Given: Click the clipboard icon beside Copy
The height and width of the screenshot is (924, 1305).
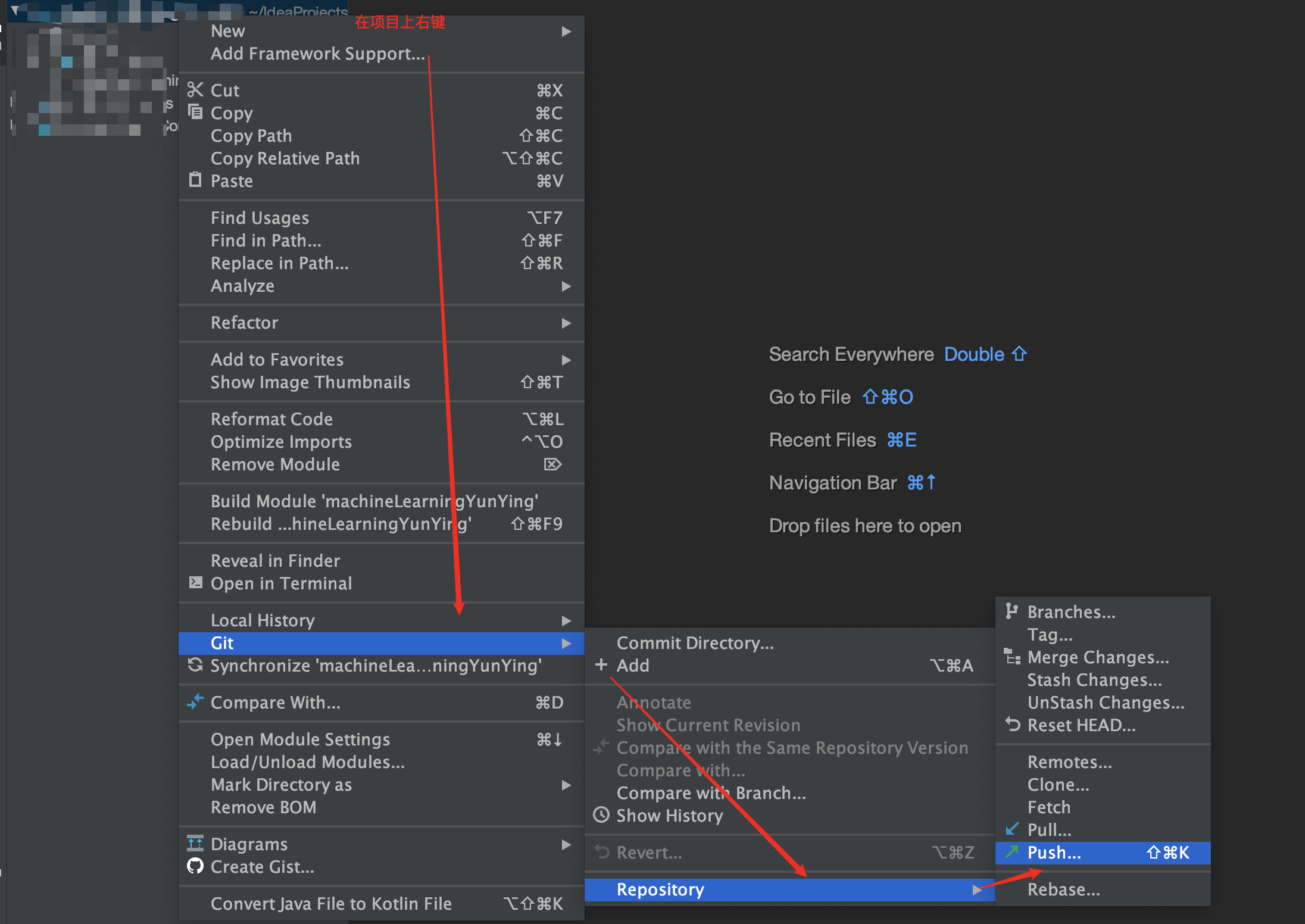Looking at the screenshot, I should 195,112.
